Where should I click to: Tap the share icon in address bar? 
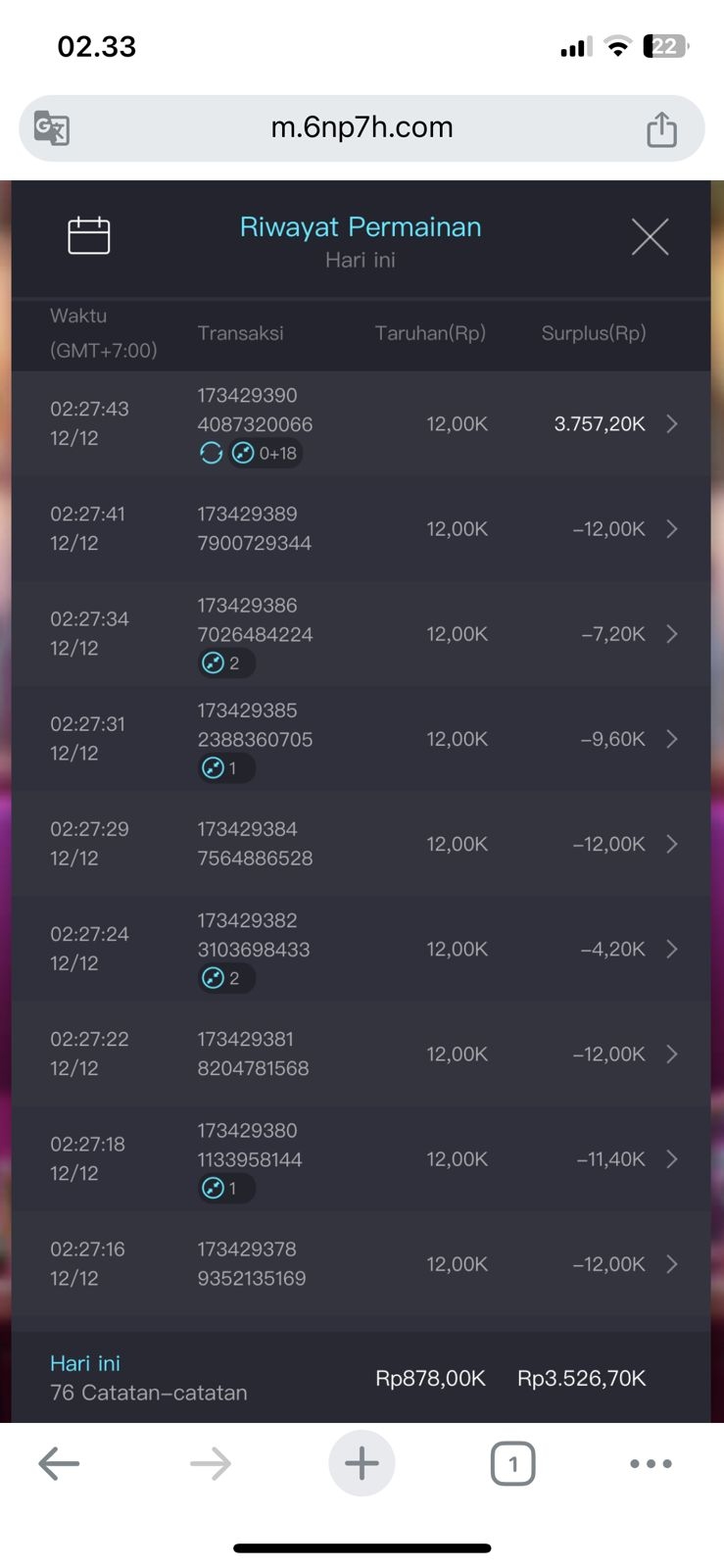pos(661,128)
